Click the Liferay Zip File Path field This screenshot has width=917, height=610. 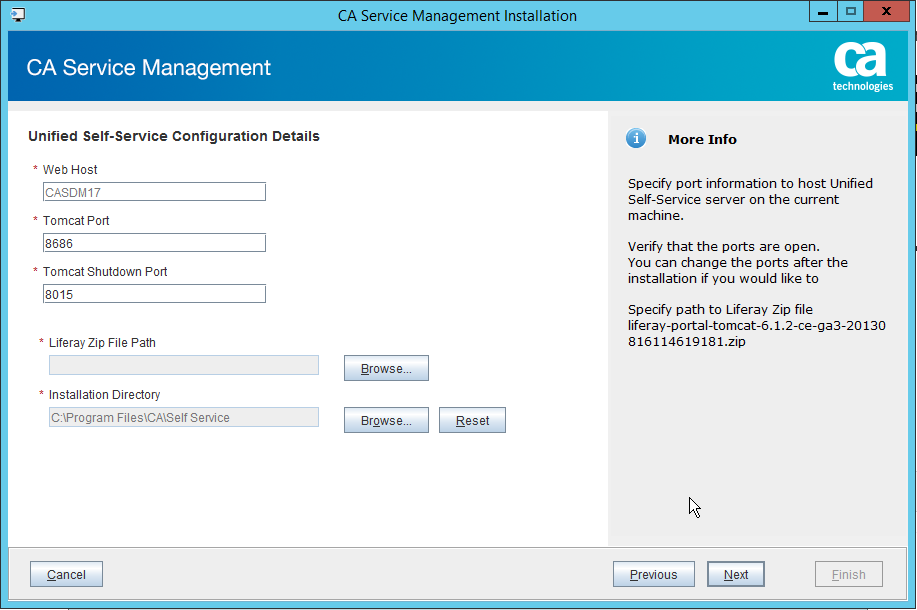183,364
